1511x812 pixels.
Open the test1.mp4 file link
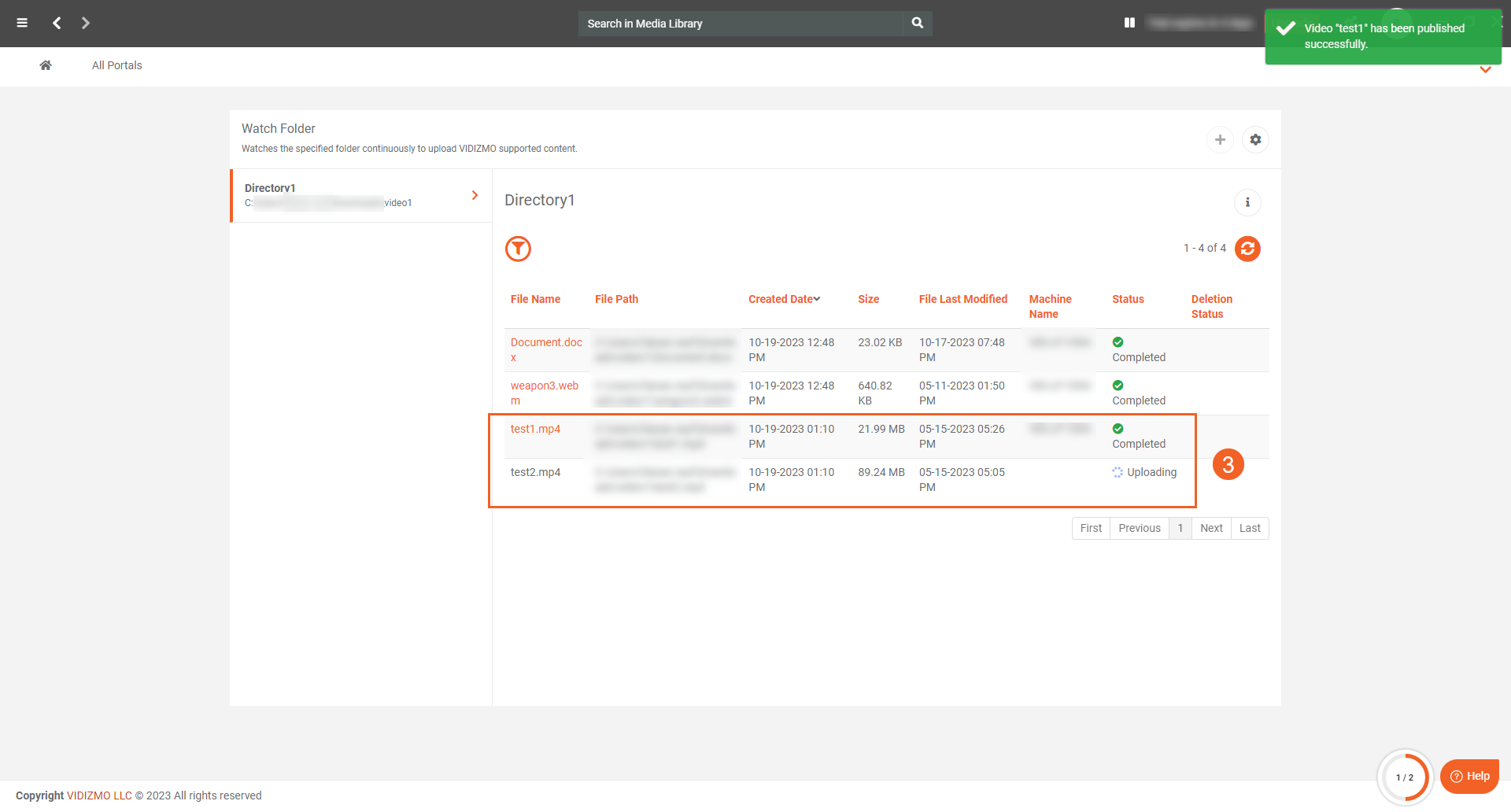535,429
